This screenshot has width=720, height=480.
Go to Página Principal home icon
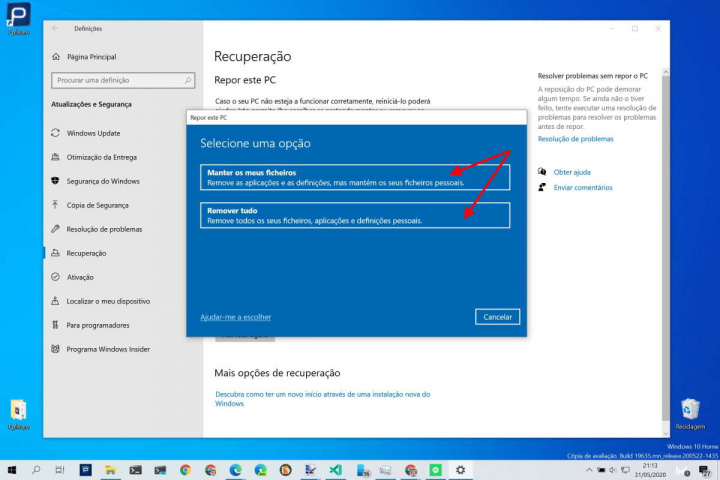[56, 57]
